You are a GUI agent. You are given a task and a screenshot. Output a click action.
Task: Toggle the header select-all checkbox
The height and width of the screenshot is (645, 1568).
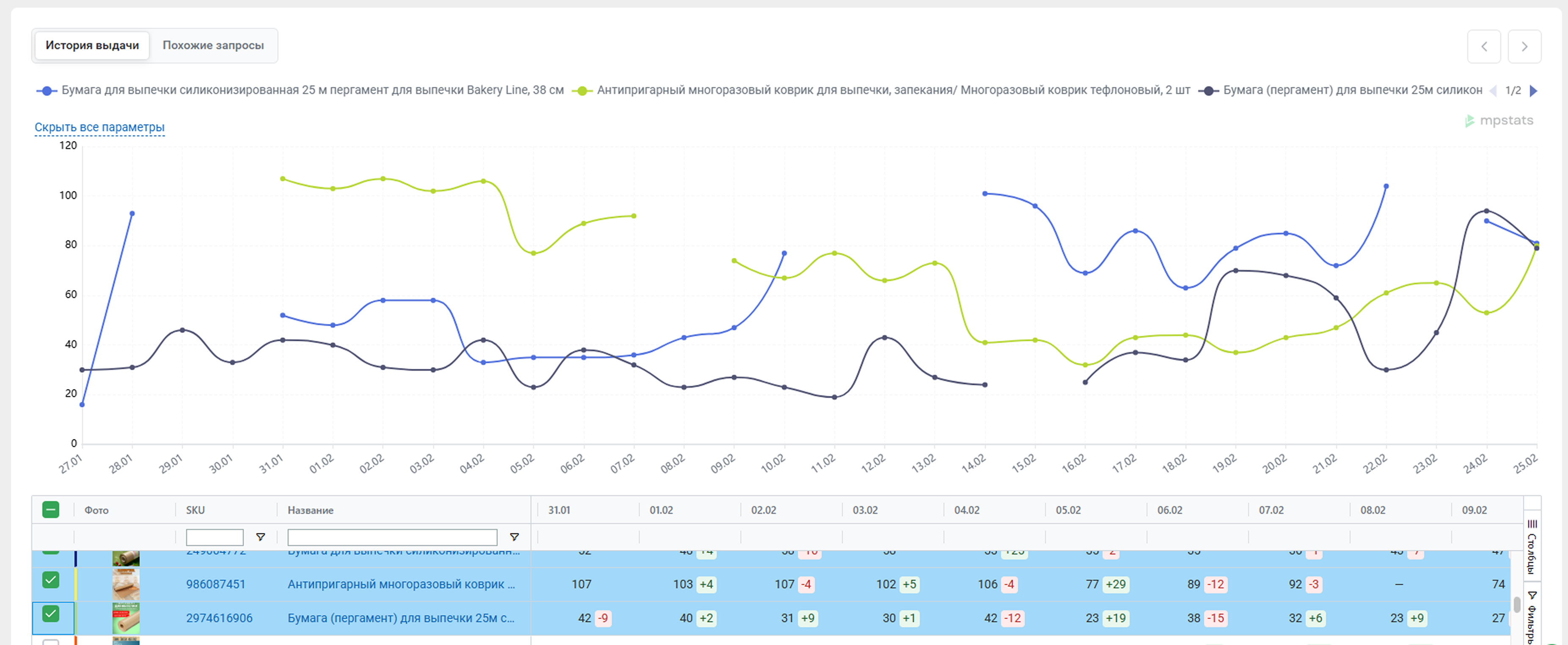[51, 509]
